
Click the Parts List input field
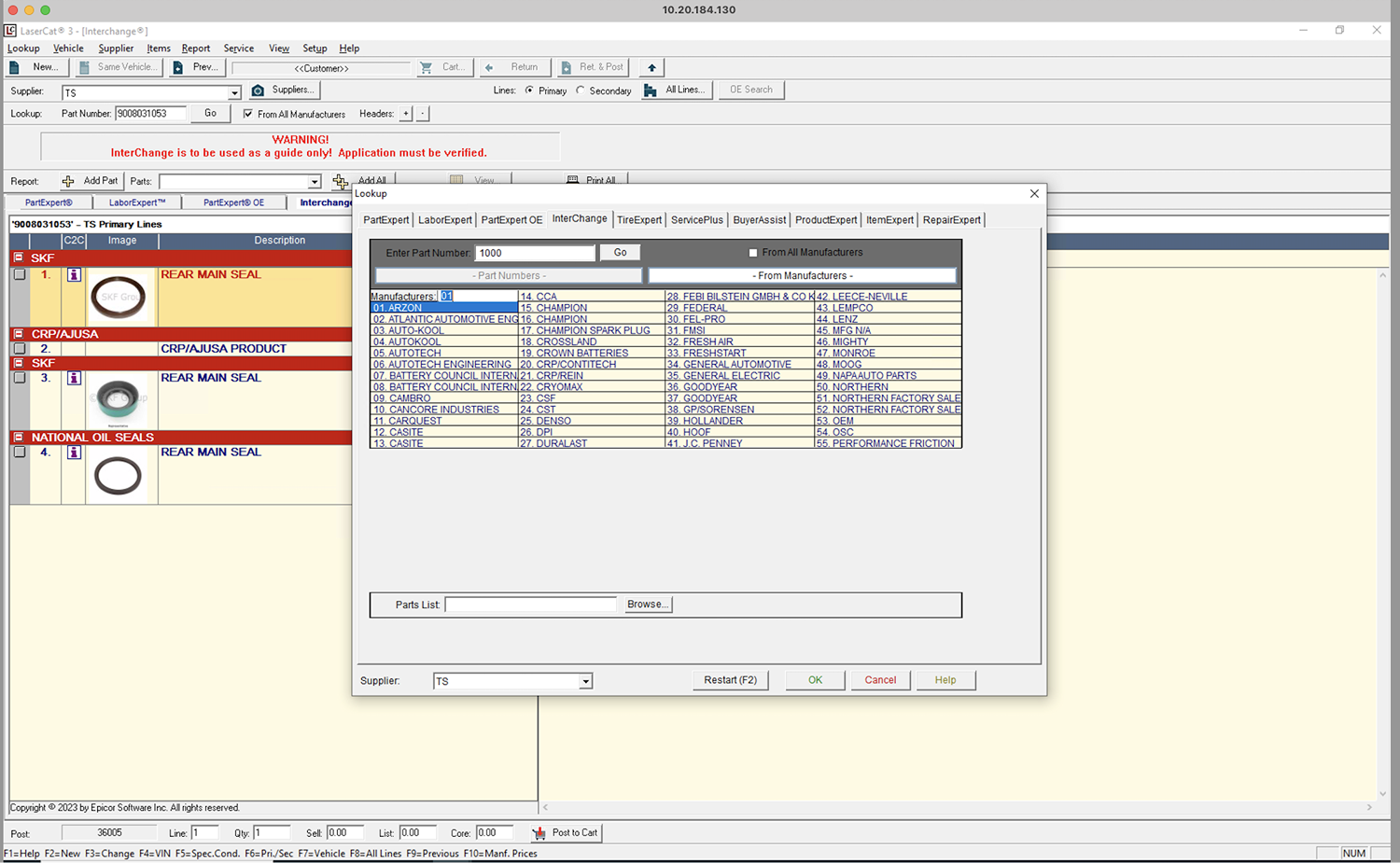(x=530, y=605)
